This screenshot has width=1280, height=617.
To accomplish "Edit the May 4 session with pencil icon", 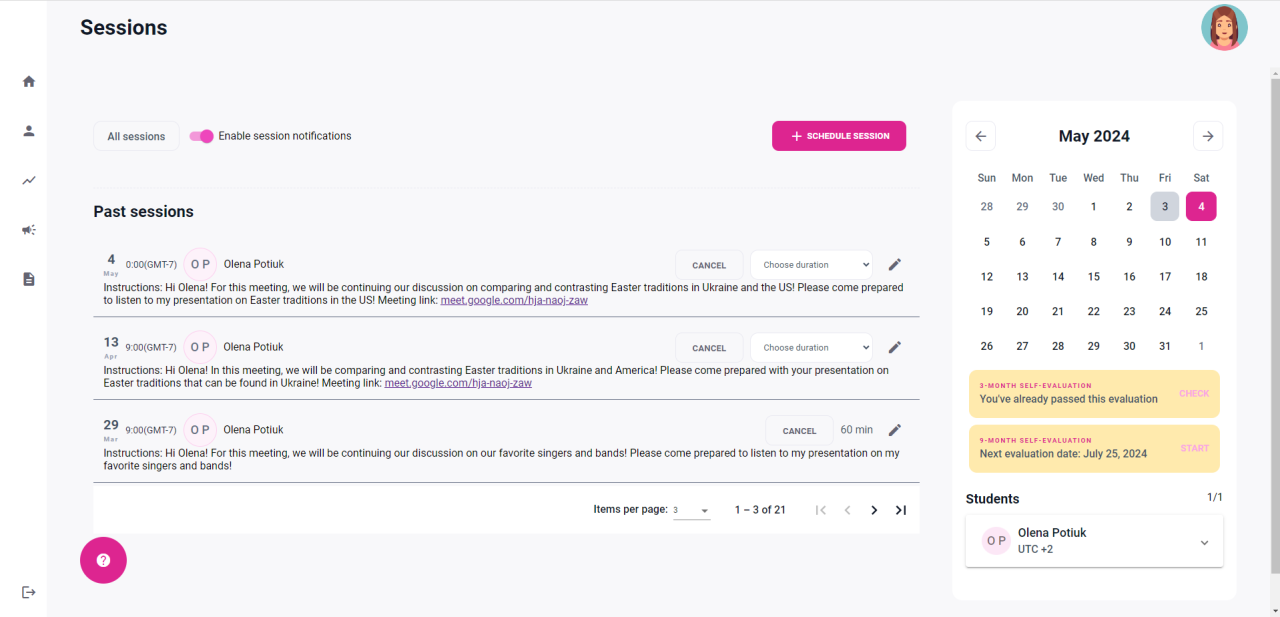I will [x=895, y=264].
